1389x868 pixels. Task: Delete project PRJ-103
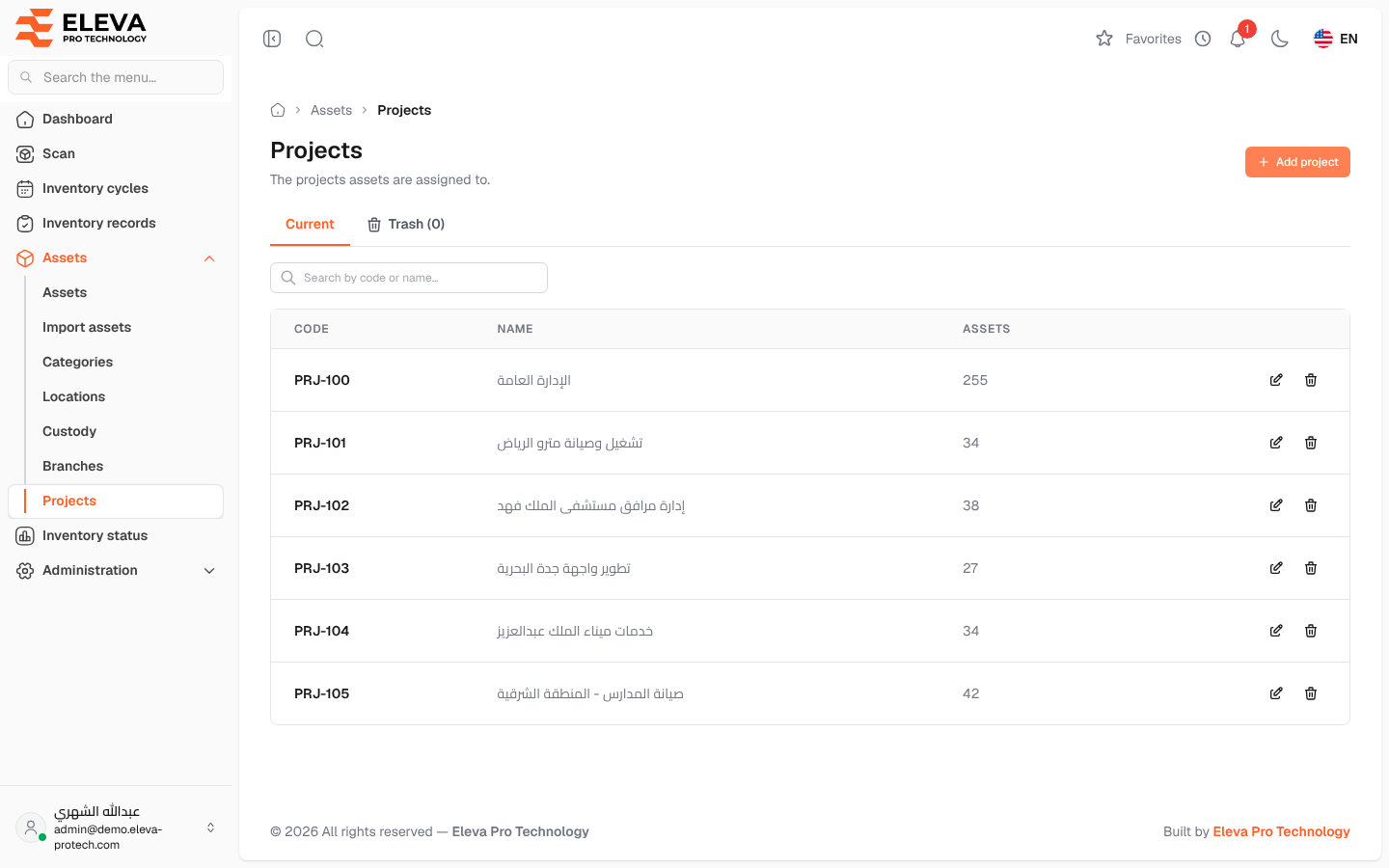1311,568
